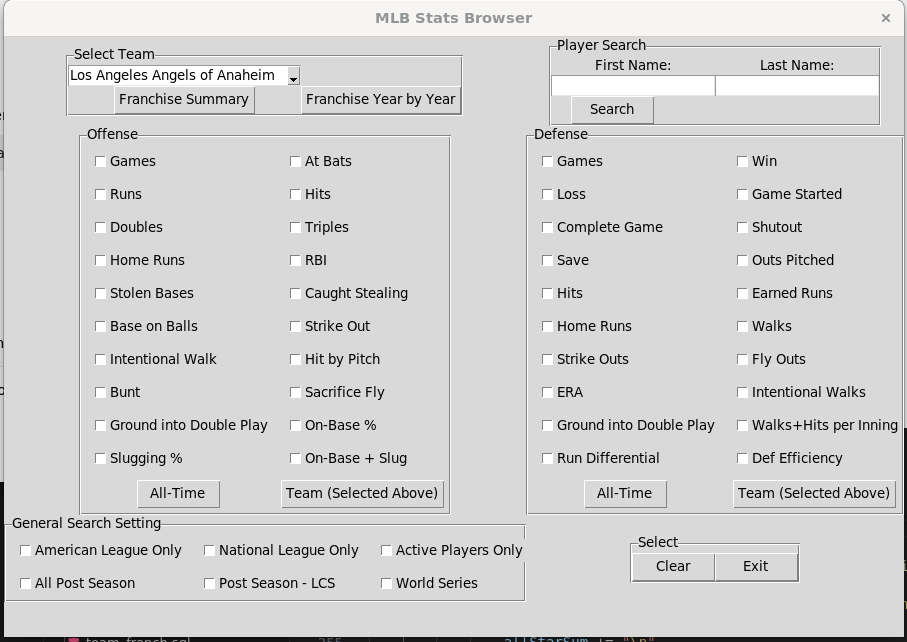Enable the Intentional Walks defense checkbox
907x642 pixels.
pos(742,392)
